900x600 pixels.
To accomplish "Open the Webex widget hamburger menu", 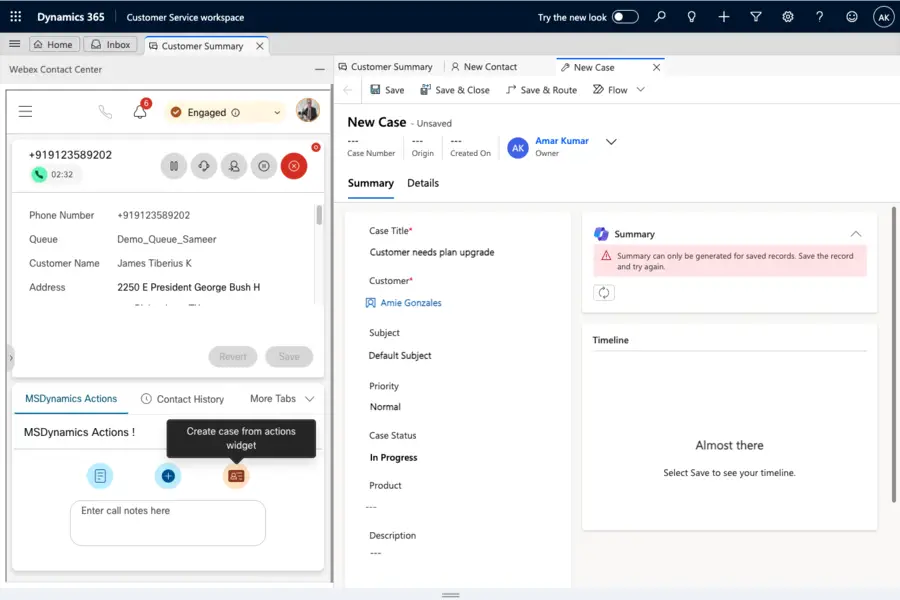I will coord(25,112).
